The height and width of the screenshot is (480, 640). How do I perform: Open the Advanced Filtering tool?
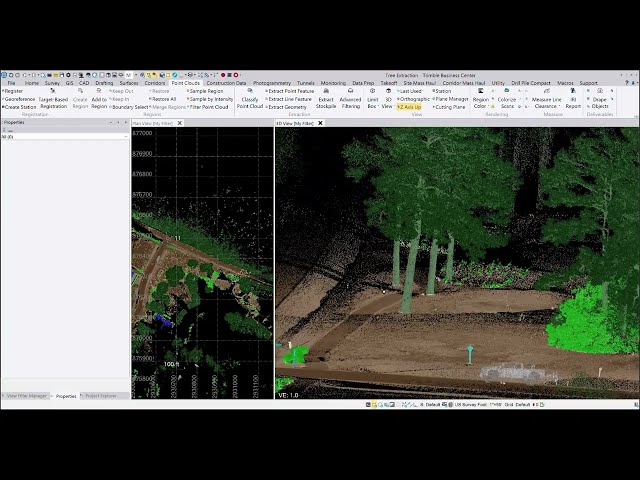coord(351,99)
